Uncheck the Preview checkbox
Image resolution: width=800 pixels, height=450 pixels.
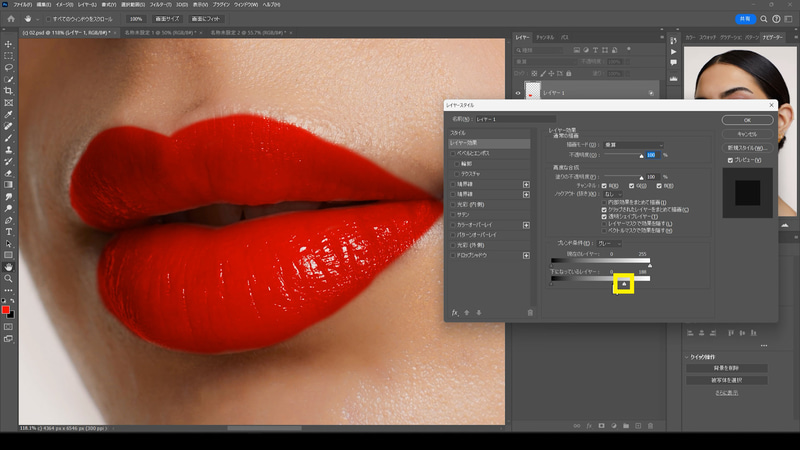pos(730,160)
